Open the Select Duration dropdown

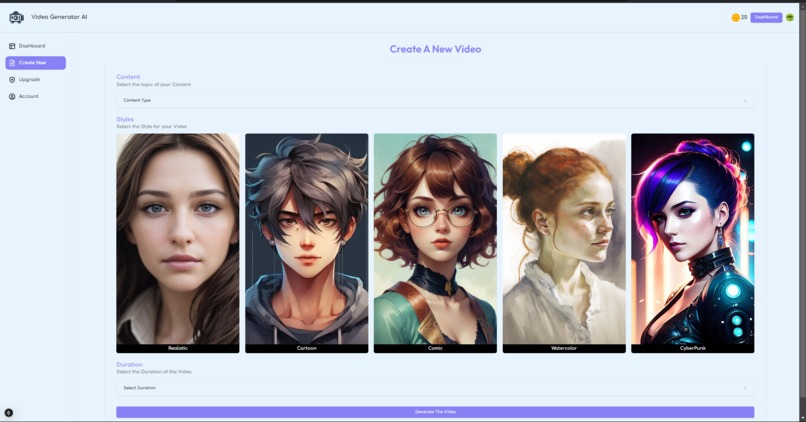pos(435,388)
